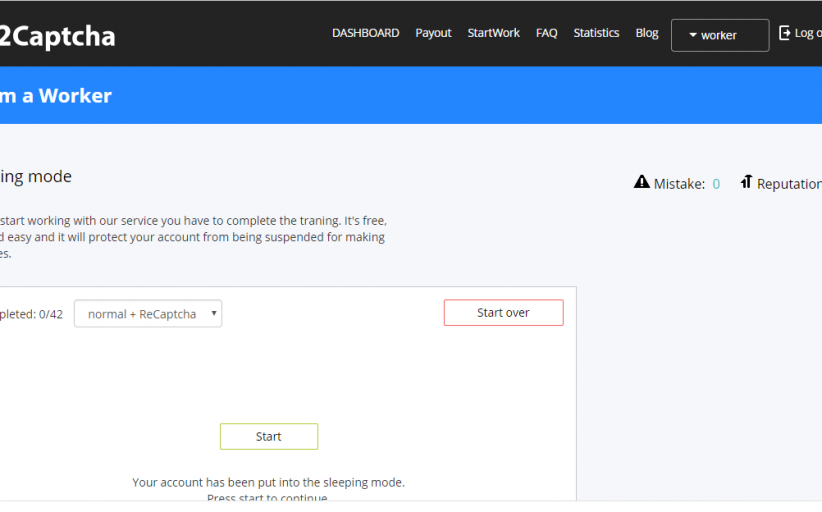Open the Payout page

[433, 33]
